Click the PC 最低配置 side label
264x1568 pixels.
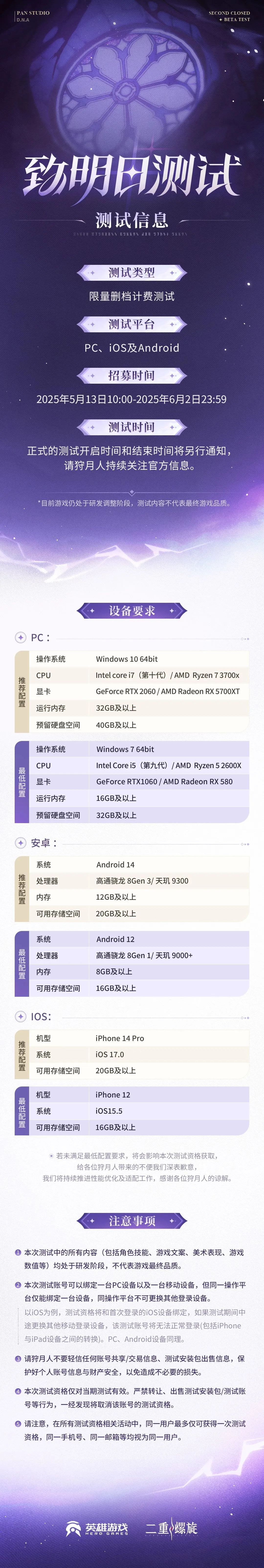(22, 782)
